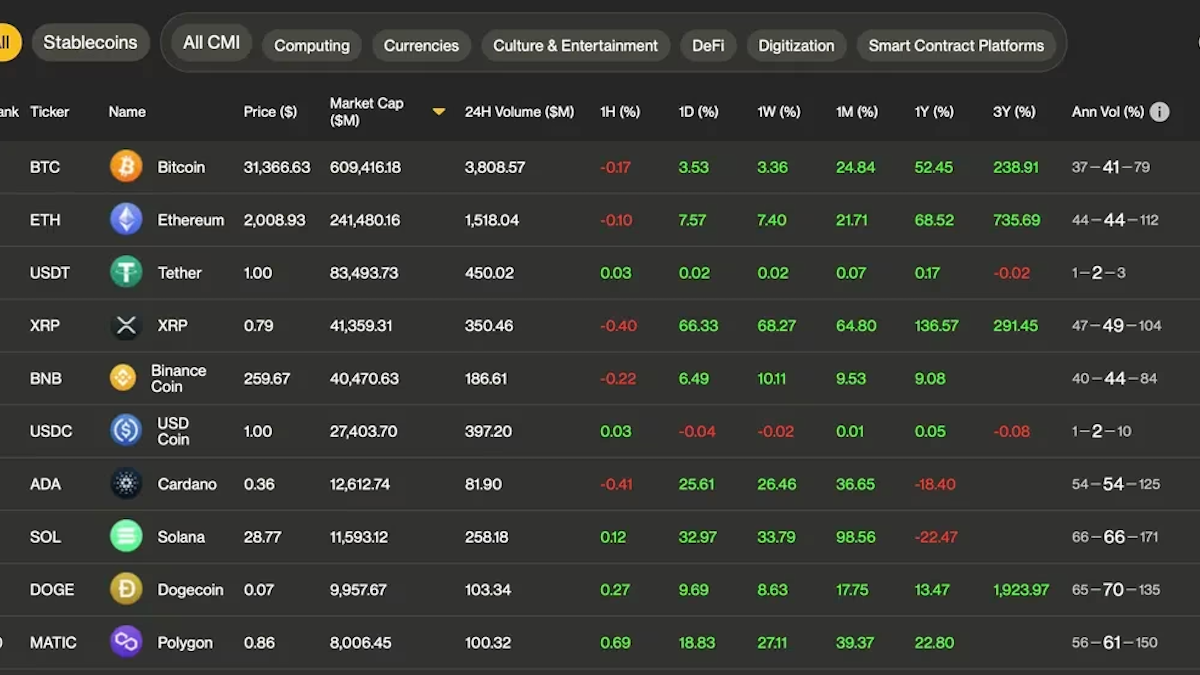Click the Cardano logo icon
Viewport: 1200px width, 675px height.
tap(126, 484)
